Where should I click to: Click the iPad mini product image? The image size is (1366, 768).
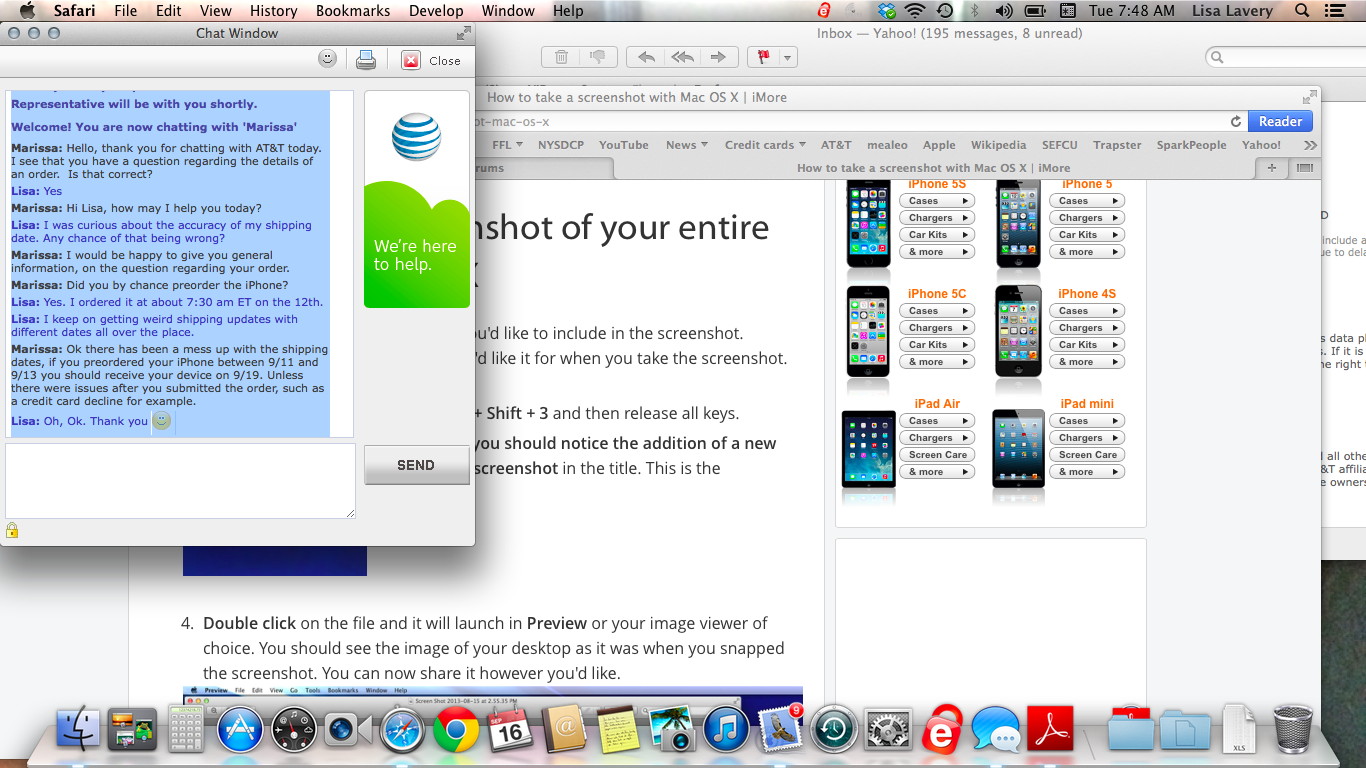click(1018, 450)
